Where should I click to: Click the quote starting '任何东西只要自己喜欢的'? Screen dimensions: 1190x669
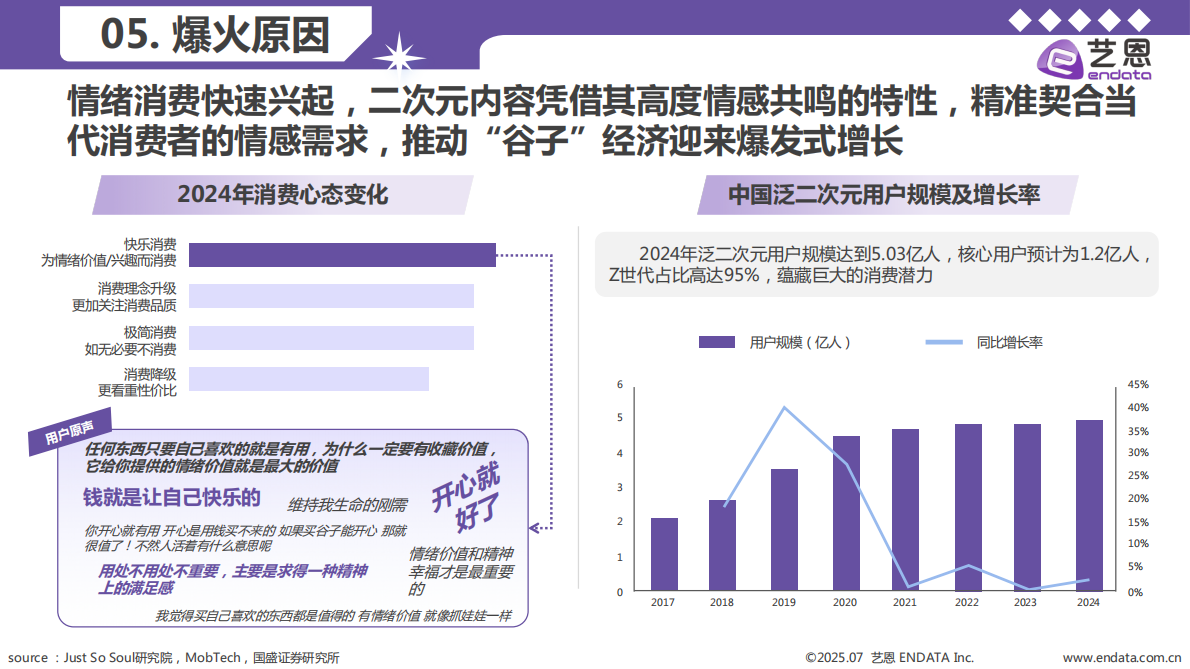291,457
